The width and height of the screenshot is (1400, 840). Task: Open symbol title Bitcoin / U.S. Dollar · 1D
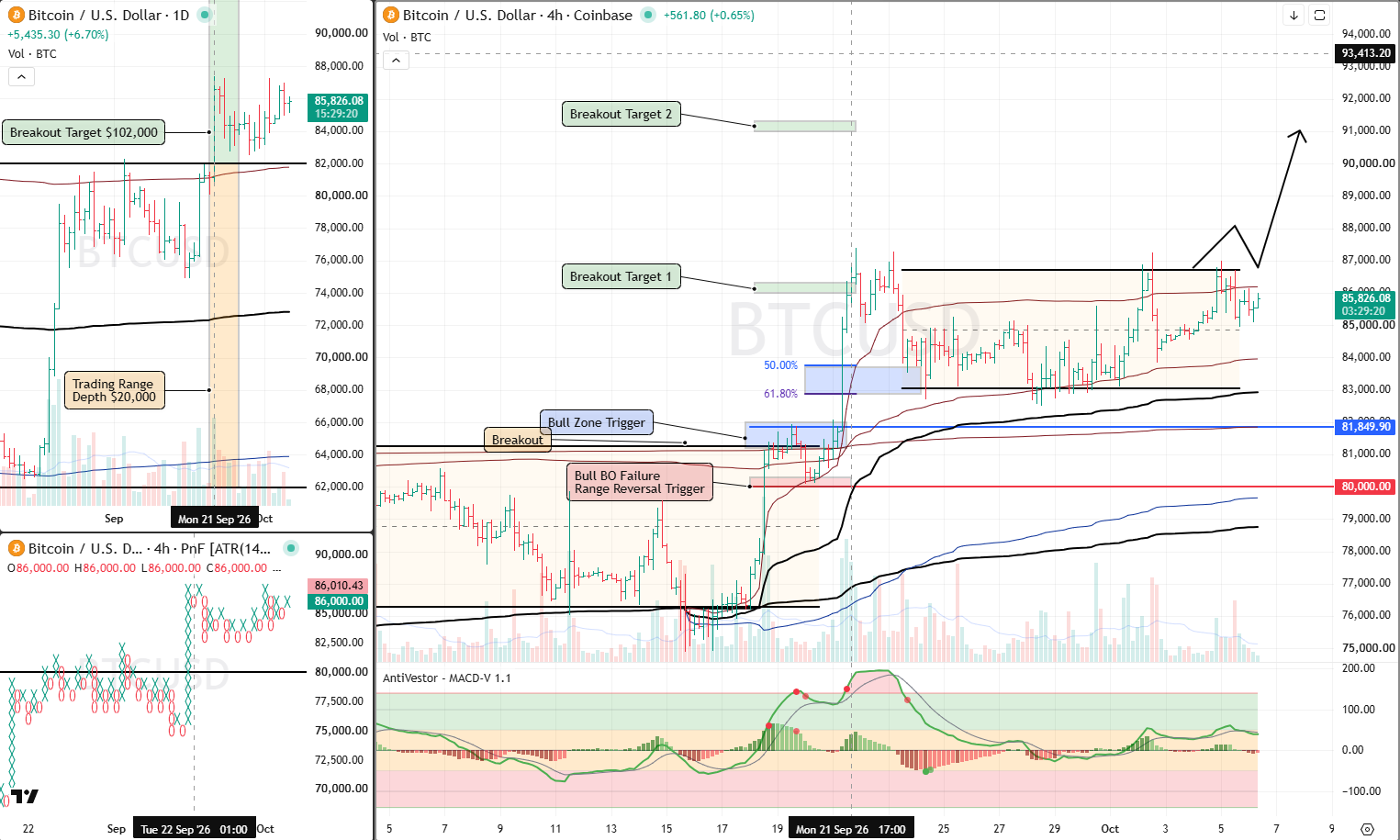(x=108, y=16)
